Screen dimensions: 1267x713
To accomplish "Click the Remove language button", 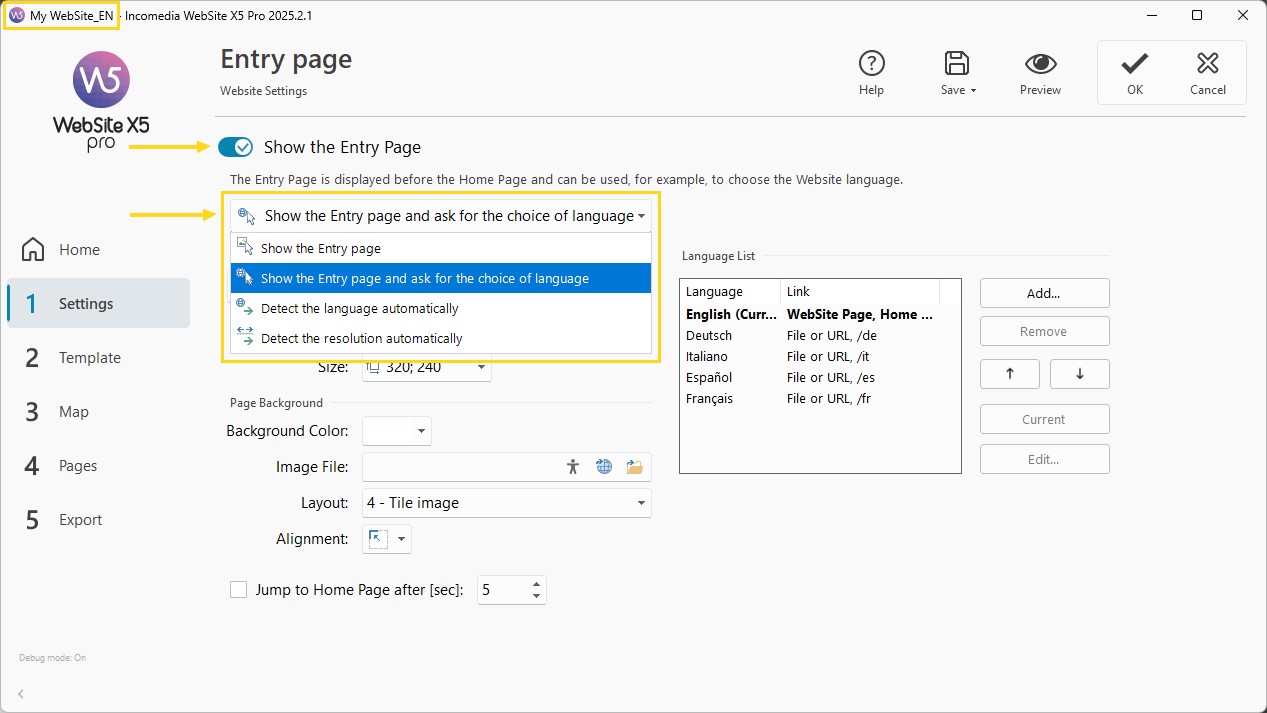I will click(1044, 331).
